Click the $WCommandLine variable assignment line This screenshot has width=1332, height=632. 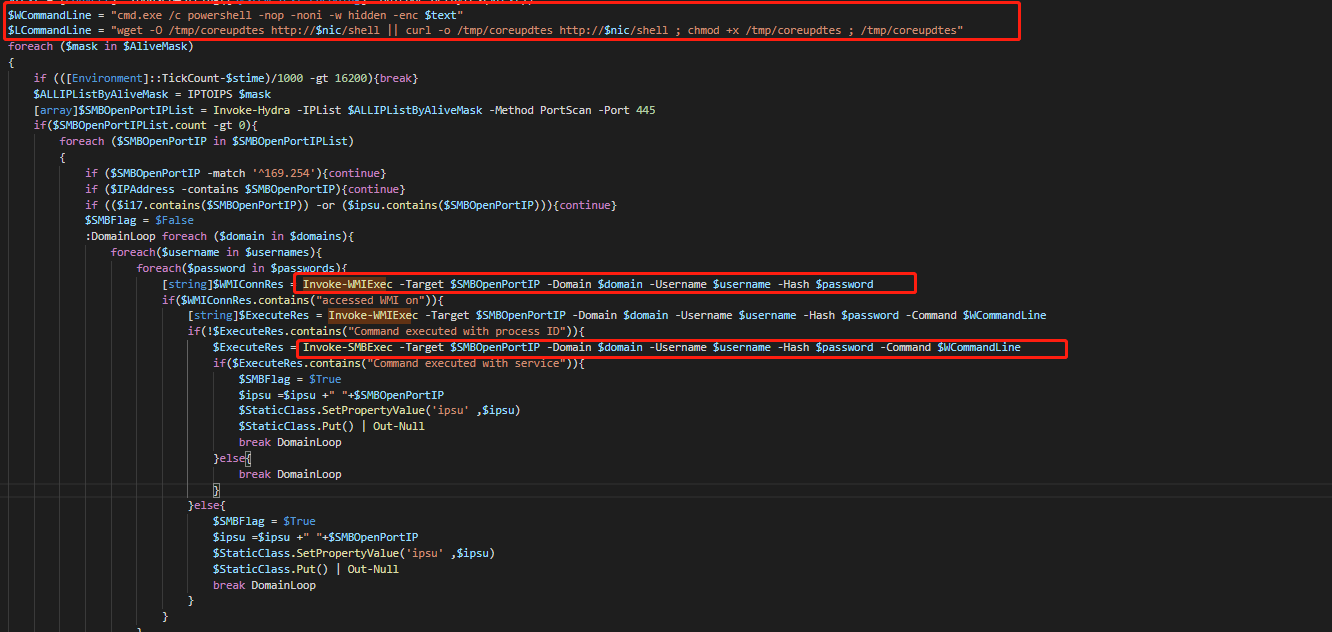235,15
